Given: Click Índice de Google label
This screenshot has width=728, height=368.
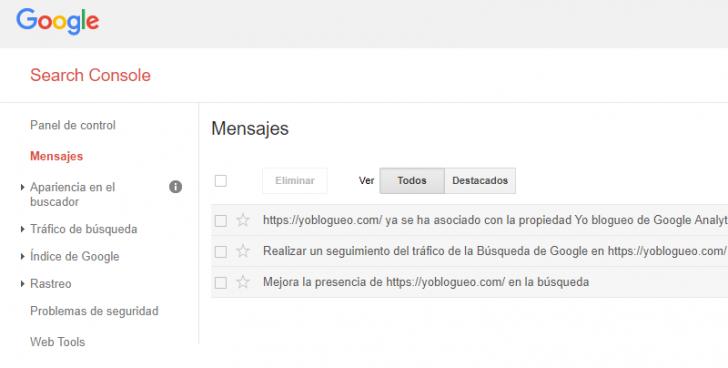Looking at the screenshot, I should (x=75, y=256).
